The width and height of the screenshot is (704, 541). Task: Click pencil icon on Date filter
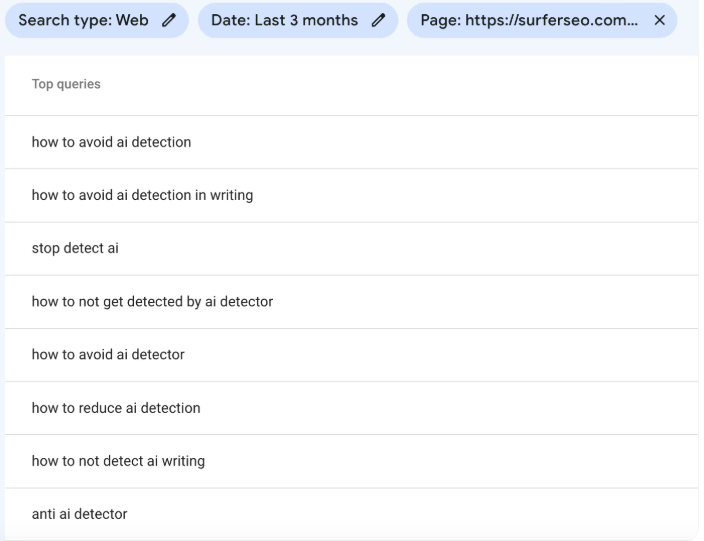[x=379, y=20]
